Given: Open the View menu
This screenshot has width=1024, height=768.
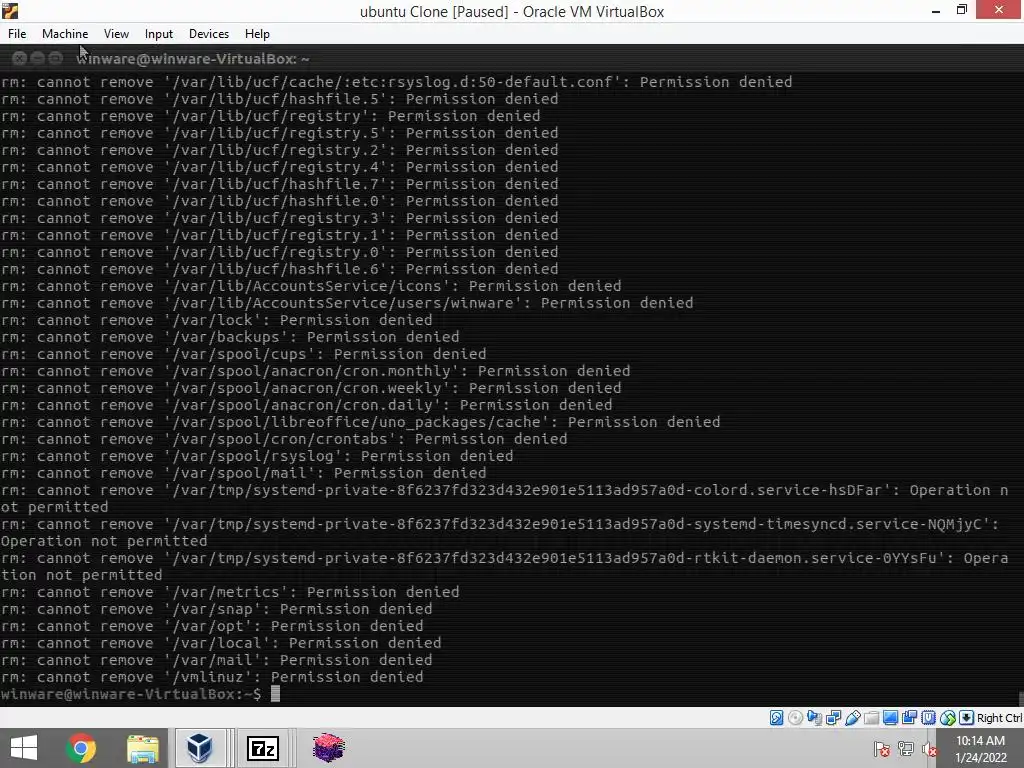Looking at the screenshot, I should pyautogui.click(x=116, y=34).
